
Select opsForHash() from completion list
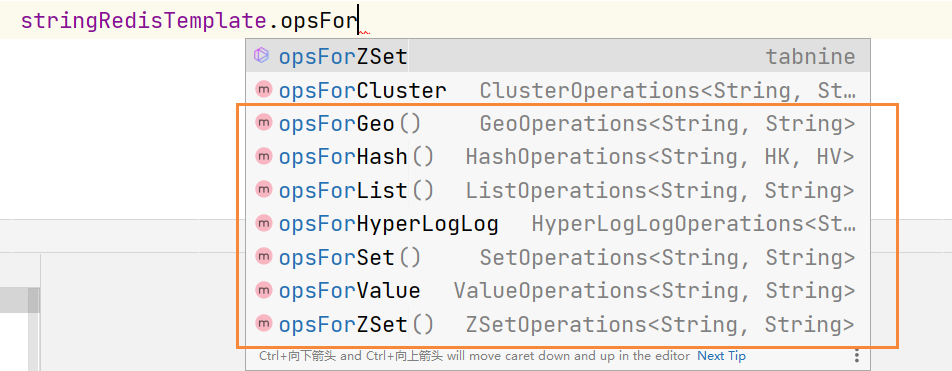tap(557, 157)
